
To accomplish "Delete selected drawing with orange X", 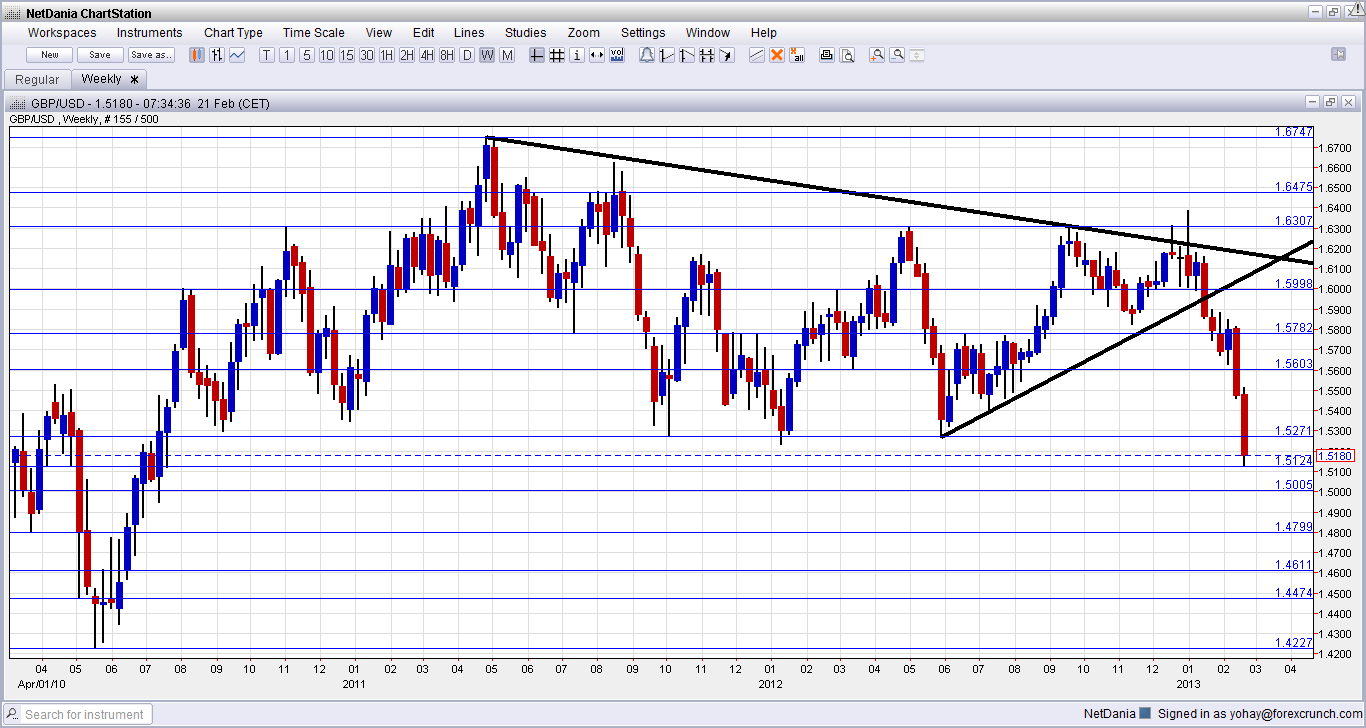I will pos(777,55).
